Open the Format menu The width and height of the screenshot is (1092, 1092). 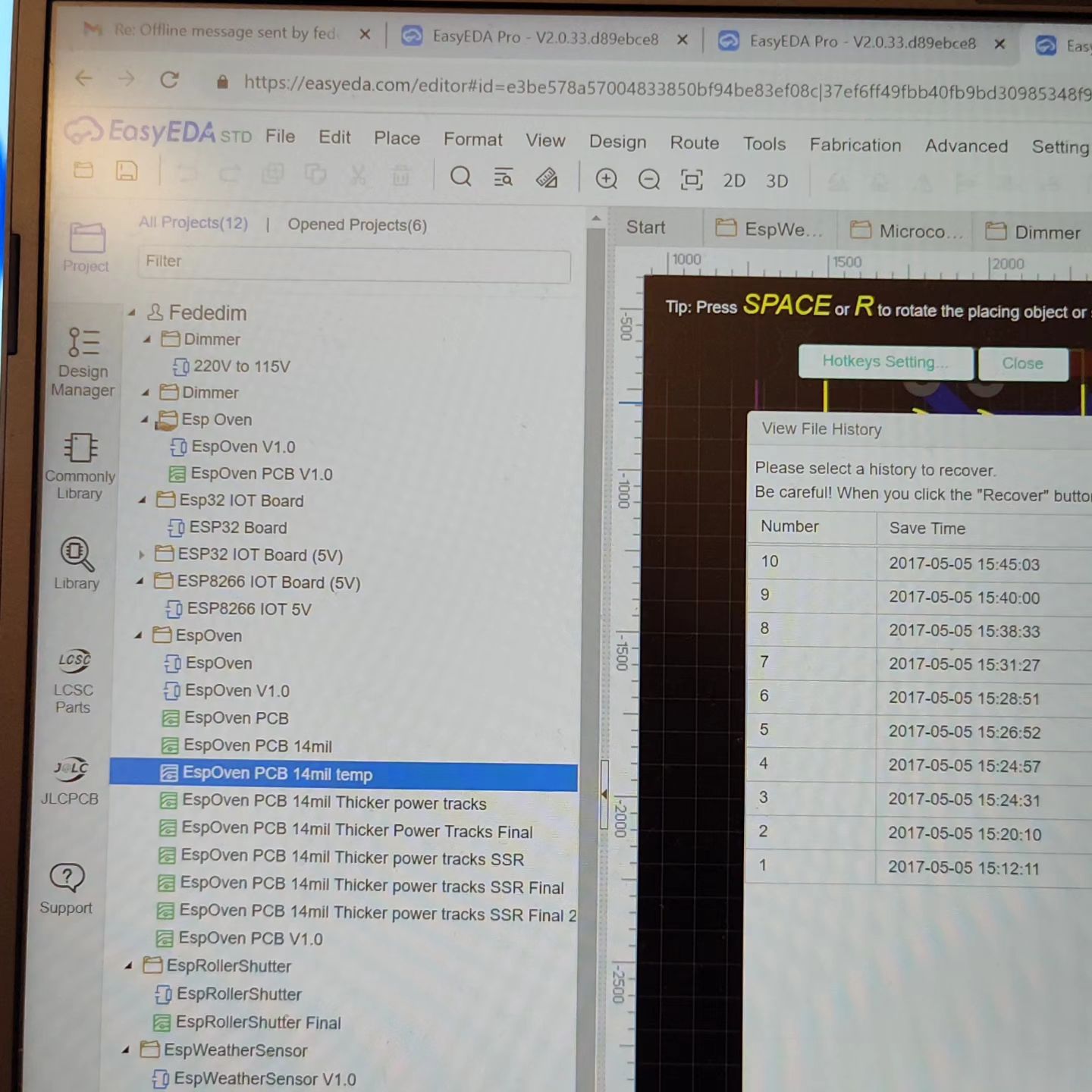click(x=473, y=140)
